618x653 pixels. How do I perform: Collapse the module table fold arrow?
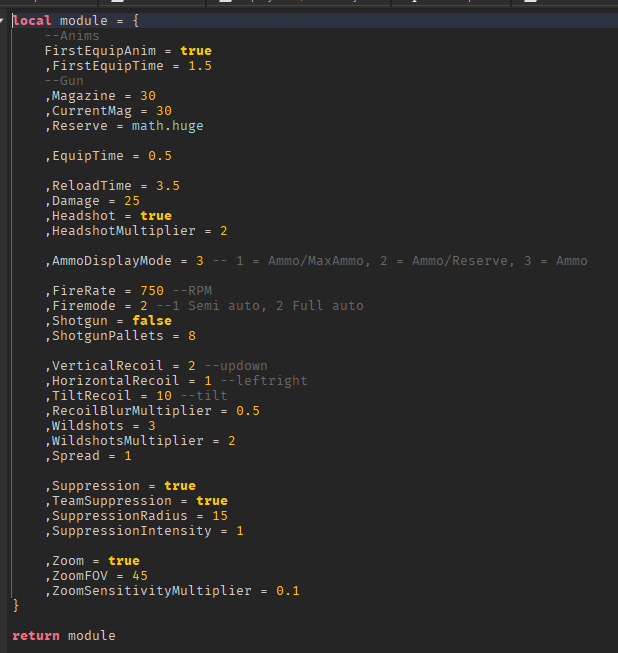click(x=4, y=20)
